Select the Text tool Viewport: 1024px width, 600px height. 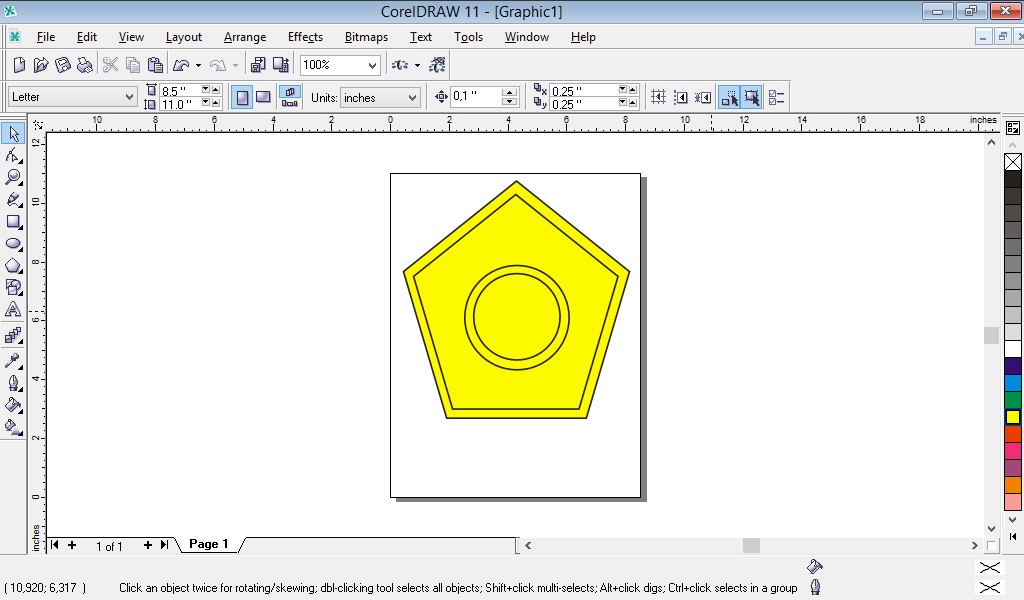click(x=13, y=309)
